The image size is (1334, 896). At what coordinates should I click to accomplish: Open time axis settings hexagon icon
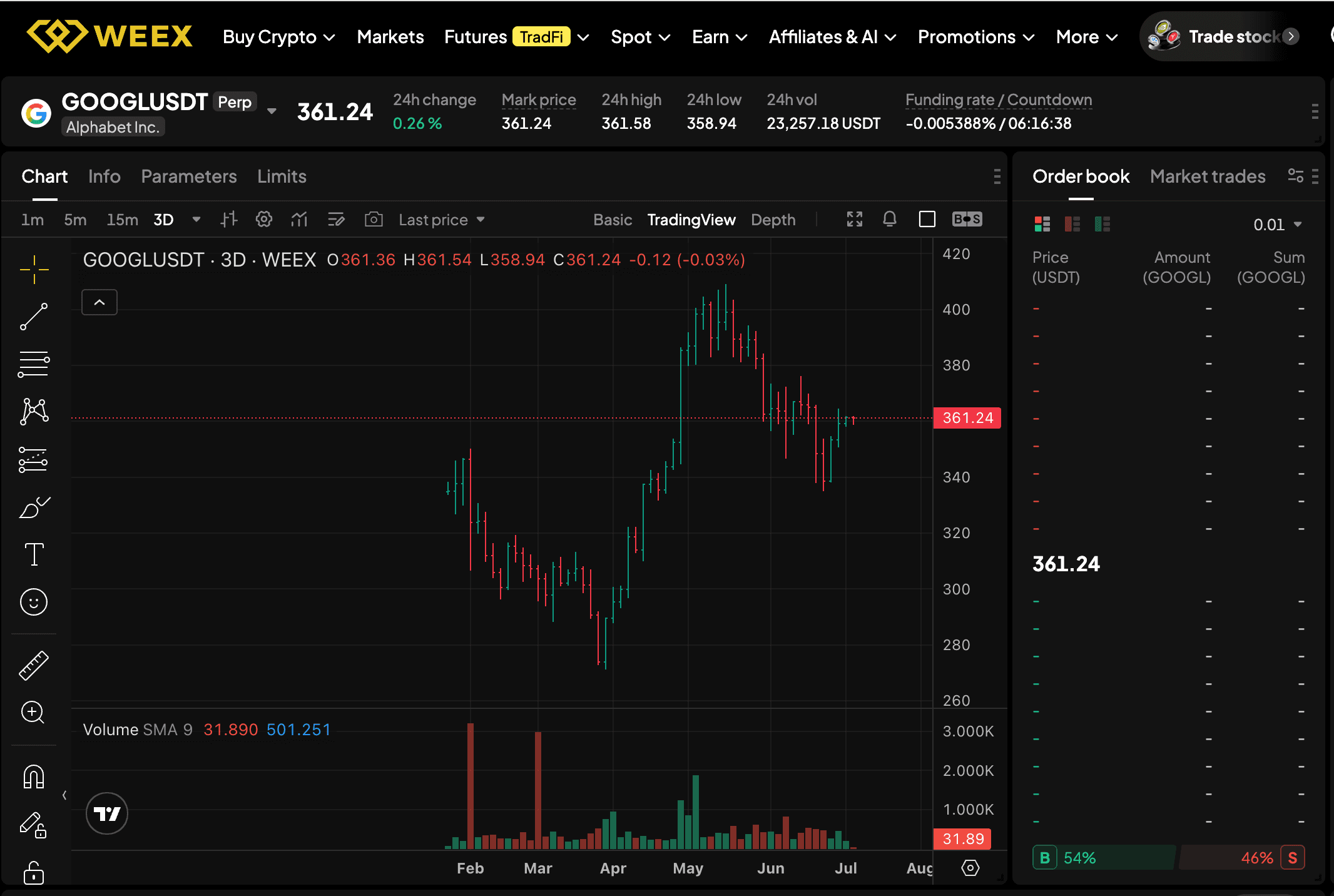pos(970,868)
